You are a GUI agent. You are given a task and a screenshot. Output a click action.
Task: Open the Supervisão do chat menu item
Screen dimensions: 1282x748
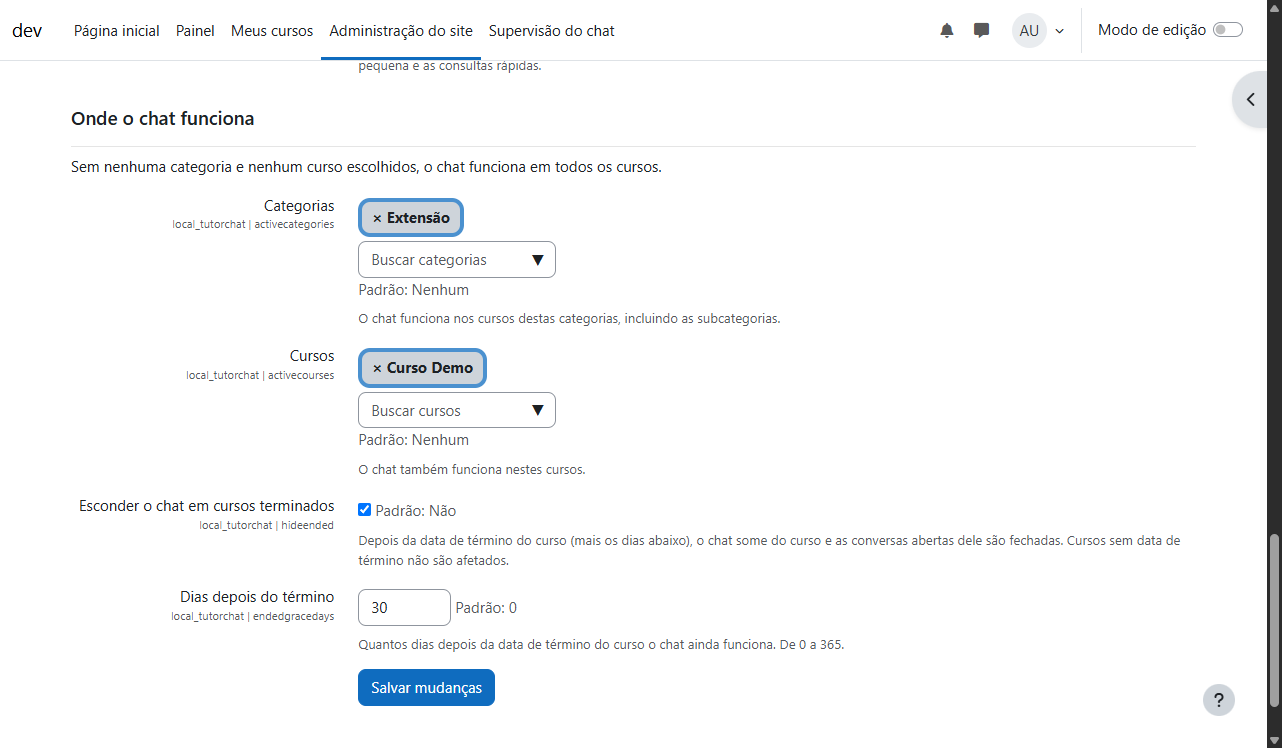pyautogui.click(x=552, y=31)
